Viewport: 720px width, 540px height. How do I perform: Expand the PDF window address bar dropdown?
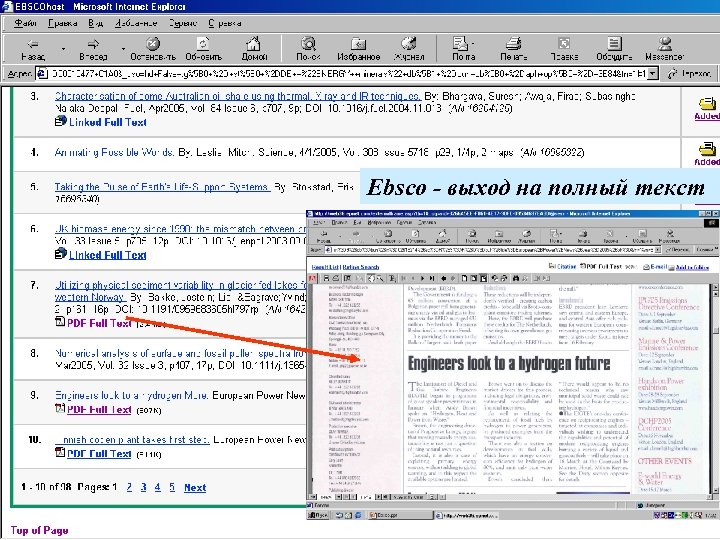[658, 250]
